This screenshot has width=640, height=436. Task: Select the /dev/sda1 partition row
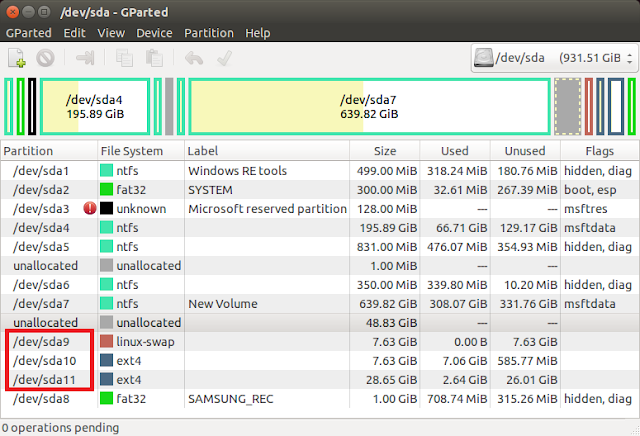point(320,171)
